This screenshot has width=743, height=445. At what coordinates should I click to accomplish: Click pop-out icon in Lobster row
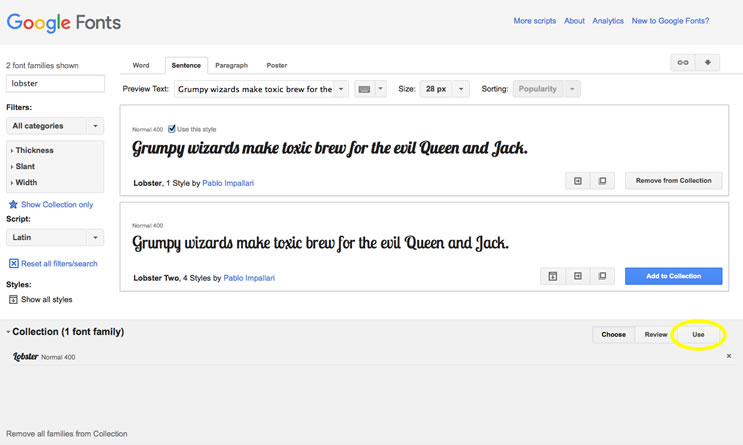602,181
